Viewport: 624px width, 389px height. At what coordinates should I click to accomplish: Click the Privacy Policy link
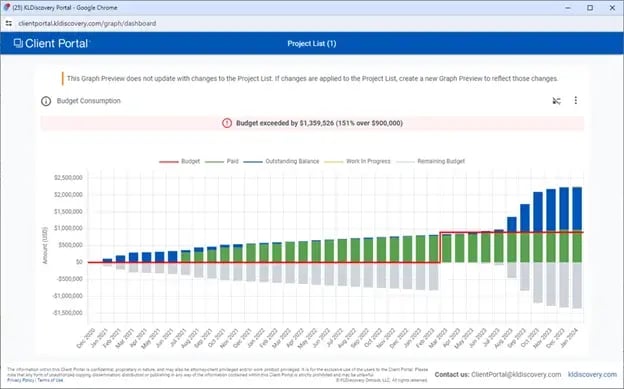(21, 380)
